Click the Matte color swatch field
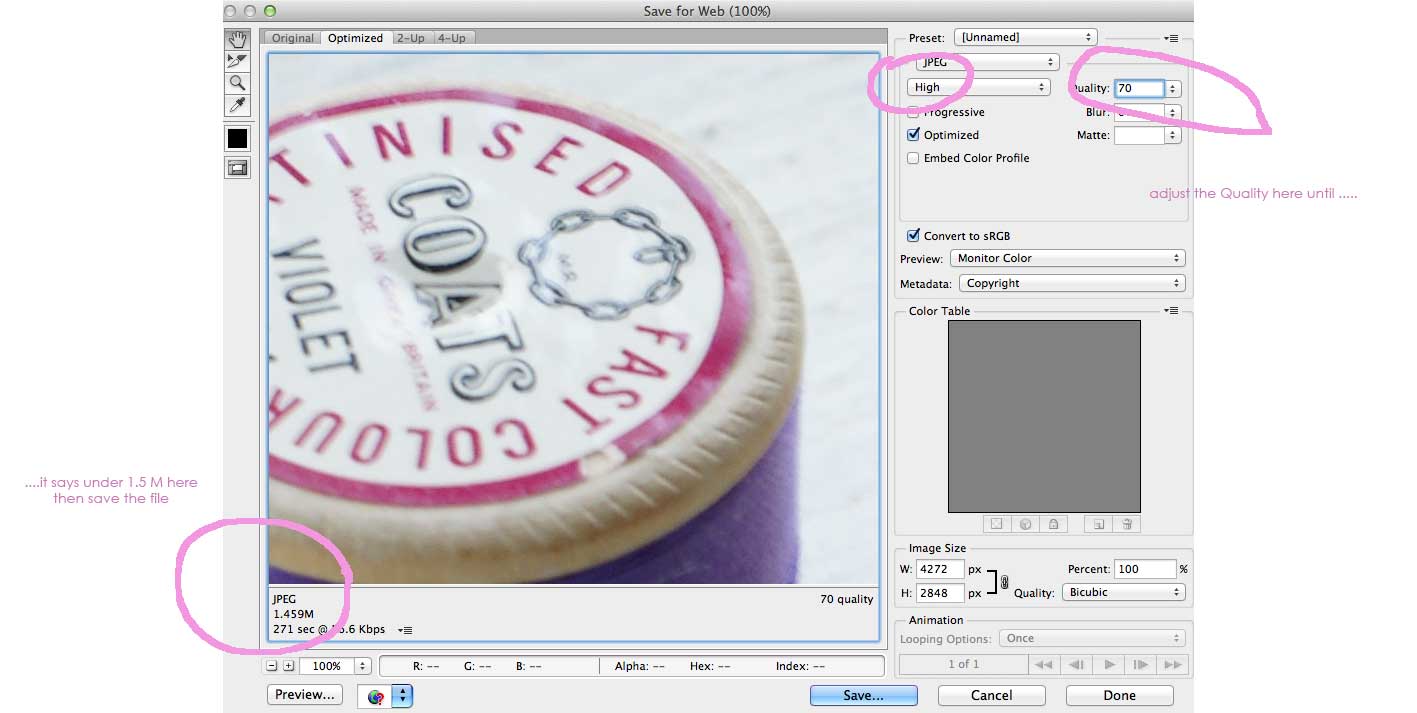Screen dimensions: 1417x713 pyautogui.click(x=1139, y=135)
